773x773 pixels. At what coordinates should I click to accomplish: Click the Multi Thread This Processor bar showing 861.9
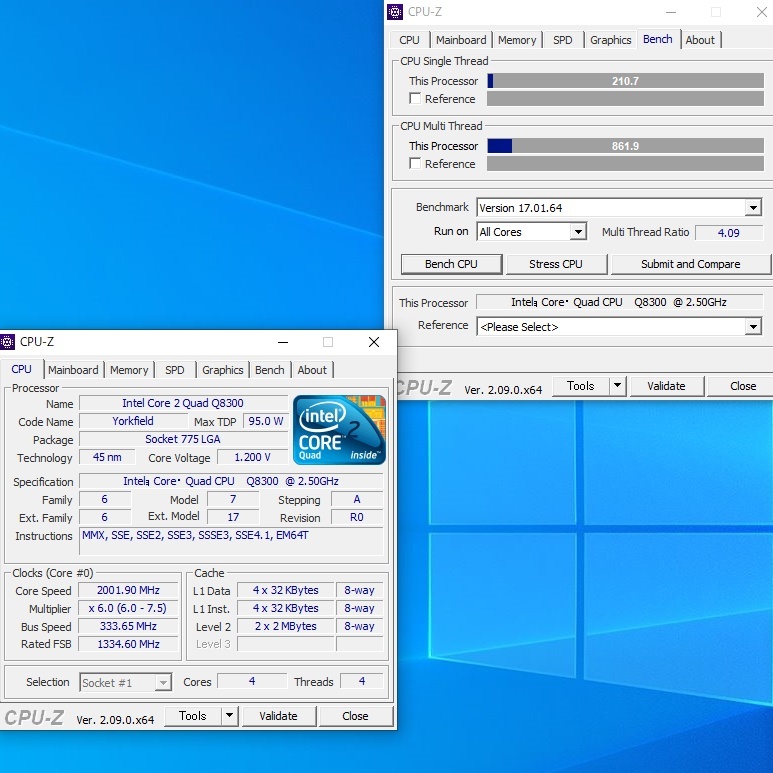click(x=625, y=146)
